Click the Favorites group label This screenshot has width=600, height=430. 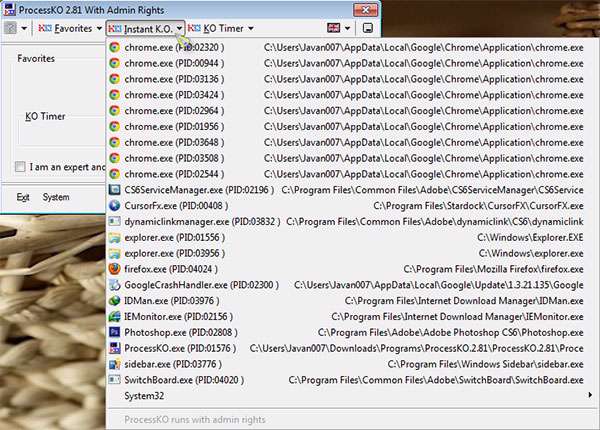[36, 59]
